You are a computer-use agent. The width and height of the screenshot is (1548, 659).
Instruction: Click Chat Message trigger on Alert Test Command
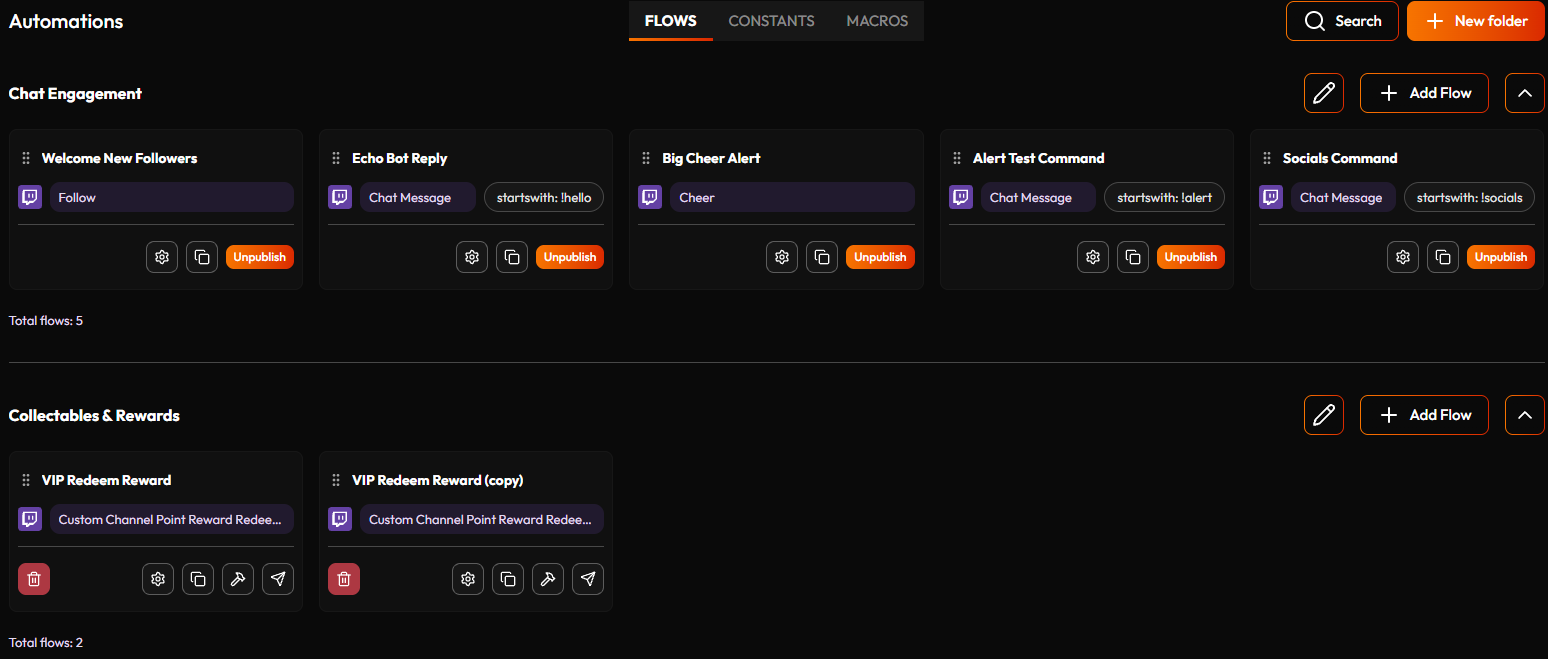1038,197
